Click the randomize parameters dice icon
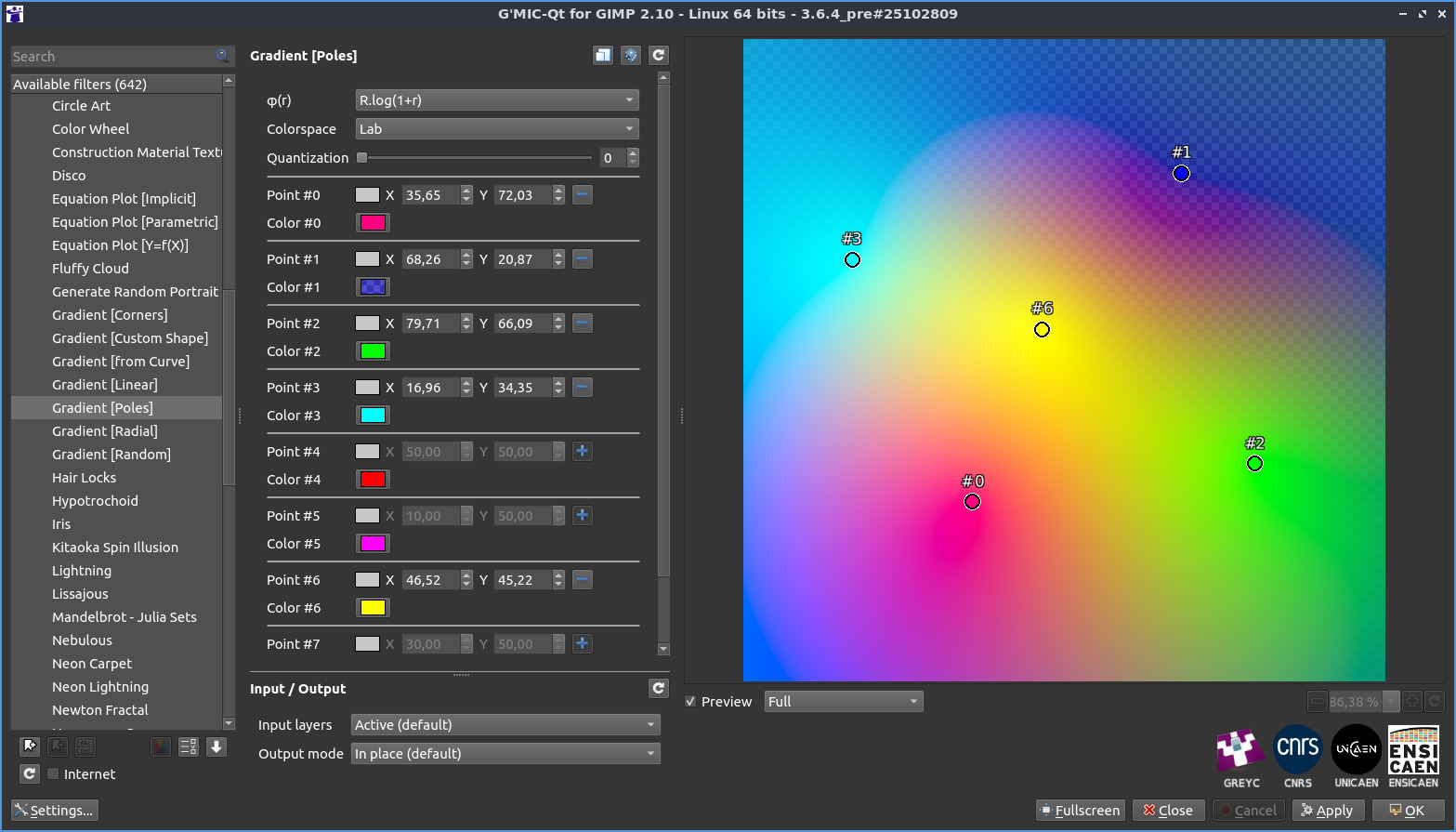Image resolution: width=1456 pixels, height=832 pixels. click(631, 56)
